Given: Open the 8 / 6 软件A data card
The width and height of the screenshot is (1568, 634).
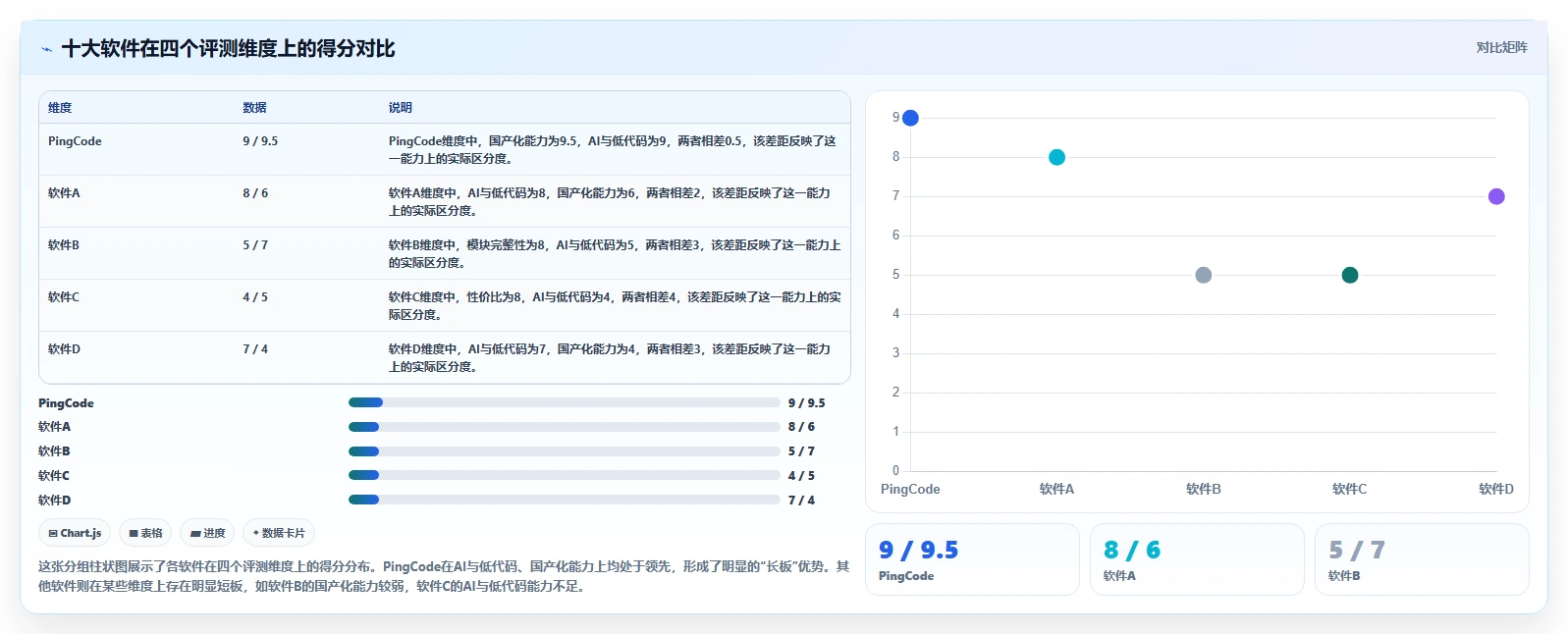Looking at the screenshot, I should coord(1197,559).
